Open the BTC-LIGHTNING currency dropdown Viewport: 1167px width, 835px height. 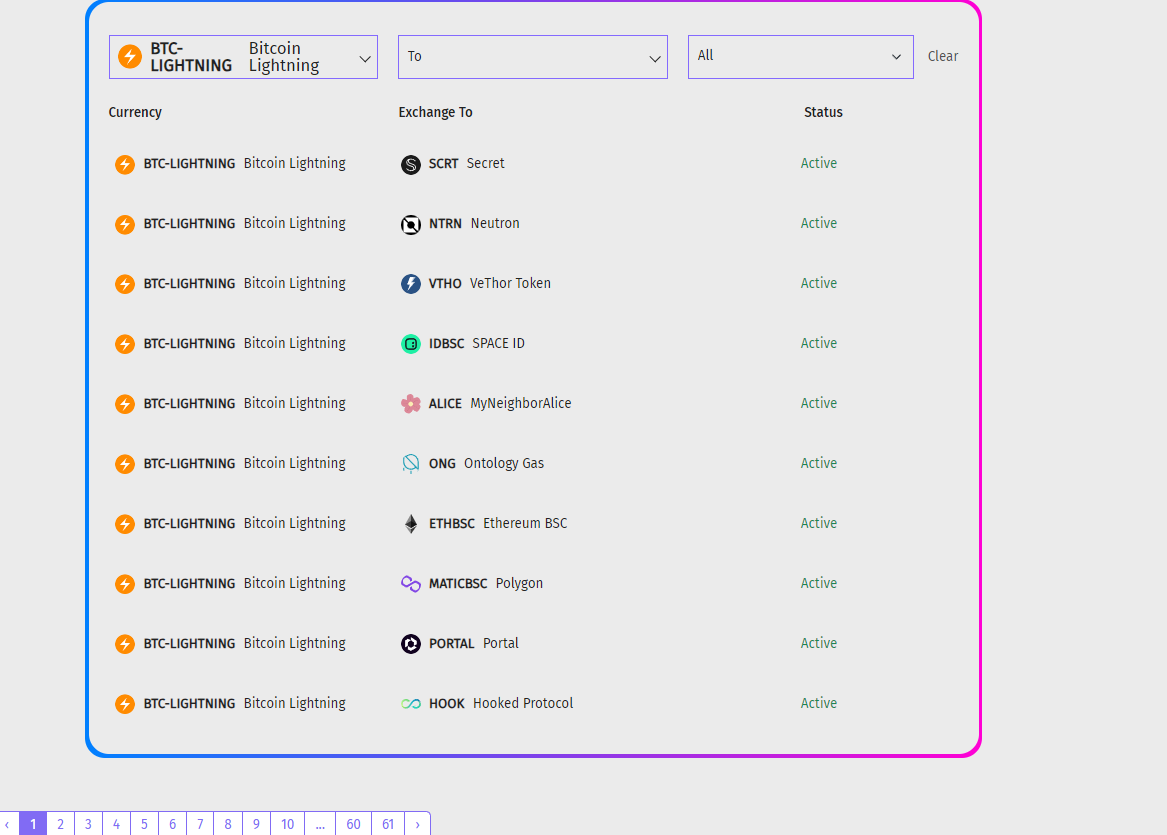point(243,57)
